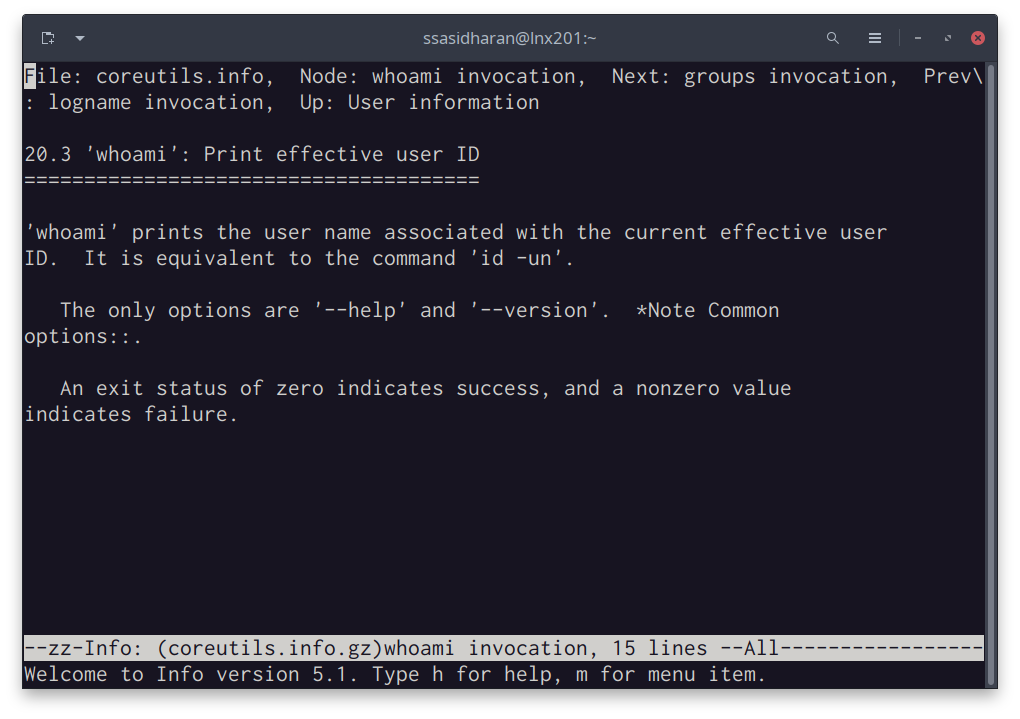Screen dimensions: 1020x719
Task: Close the terminal with red X
Action: point(978,38)
